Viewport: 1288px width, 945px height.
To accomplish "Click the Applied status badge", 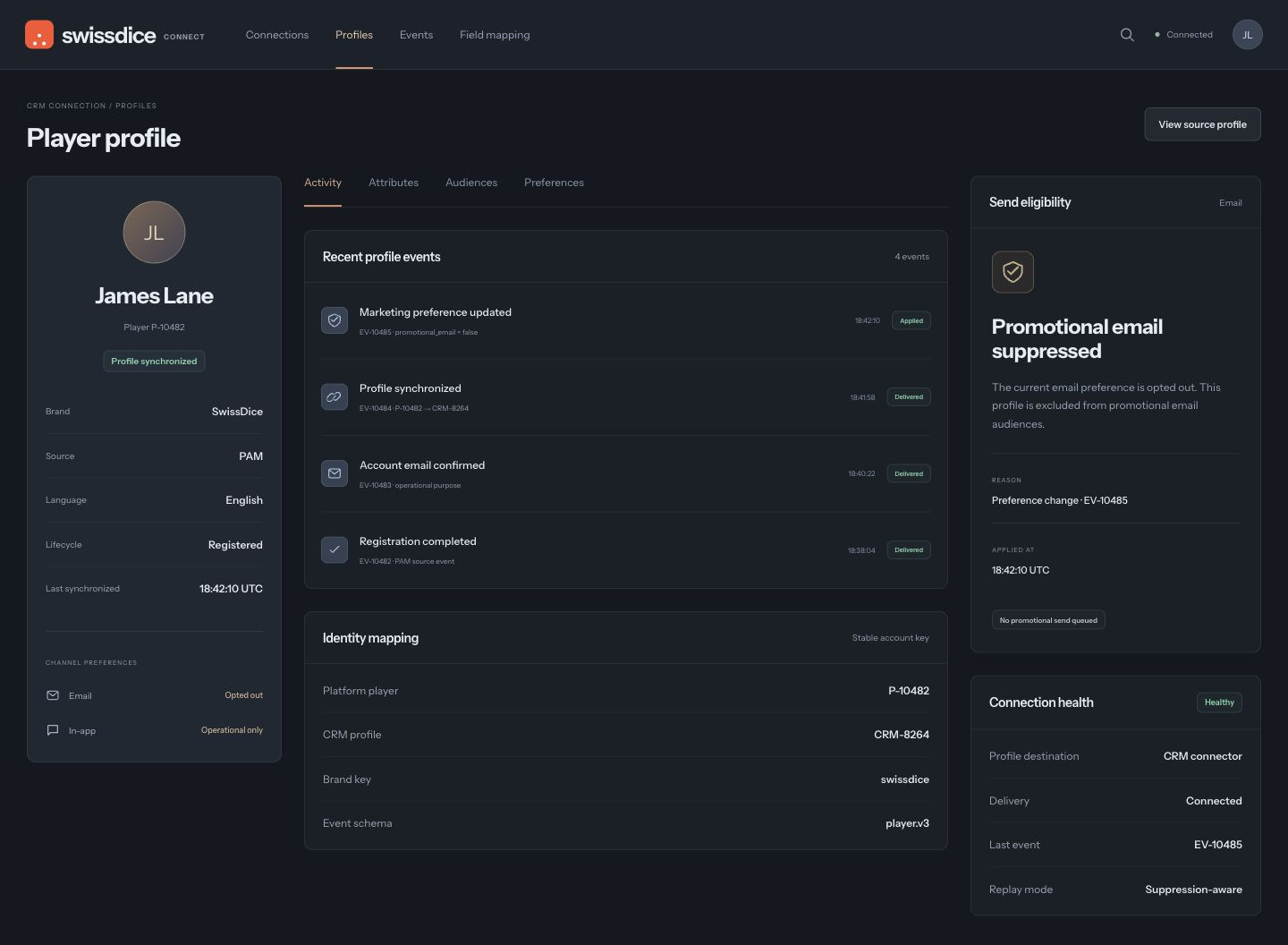I will pos(911,320).
